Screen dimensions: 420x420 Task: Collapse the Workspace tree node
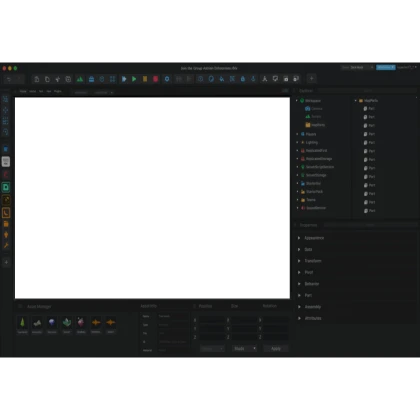[x=297, y=100]
